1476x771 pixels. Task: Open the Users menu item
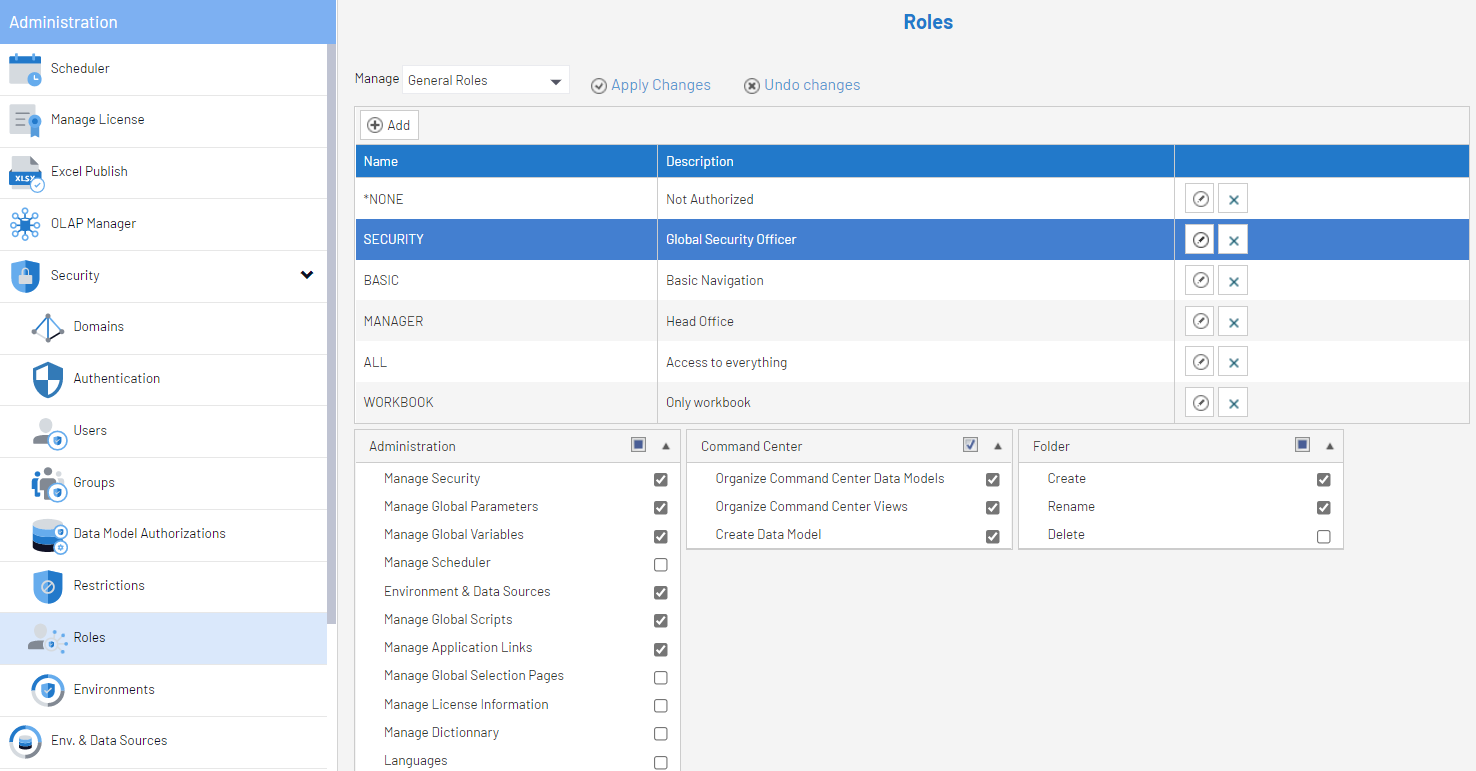pyautogui.click(x=90, y=430)
